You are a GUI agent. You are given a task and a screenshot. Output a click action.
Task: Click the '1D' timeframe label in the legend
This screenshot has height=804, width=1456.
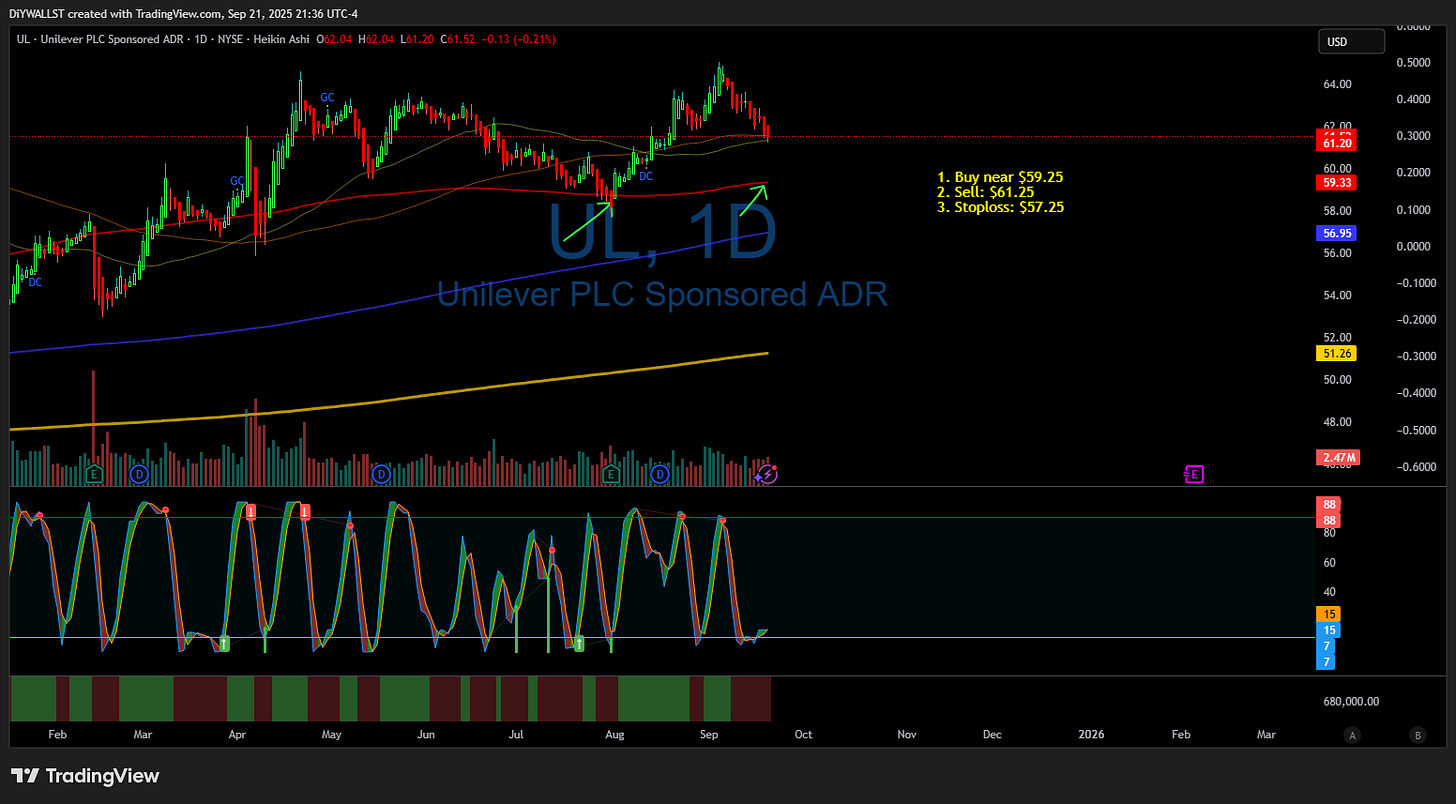(x=203, y=40)
